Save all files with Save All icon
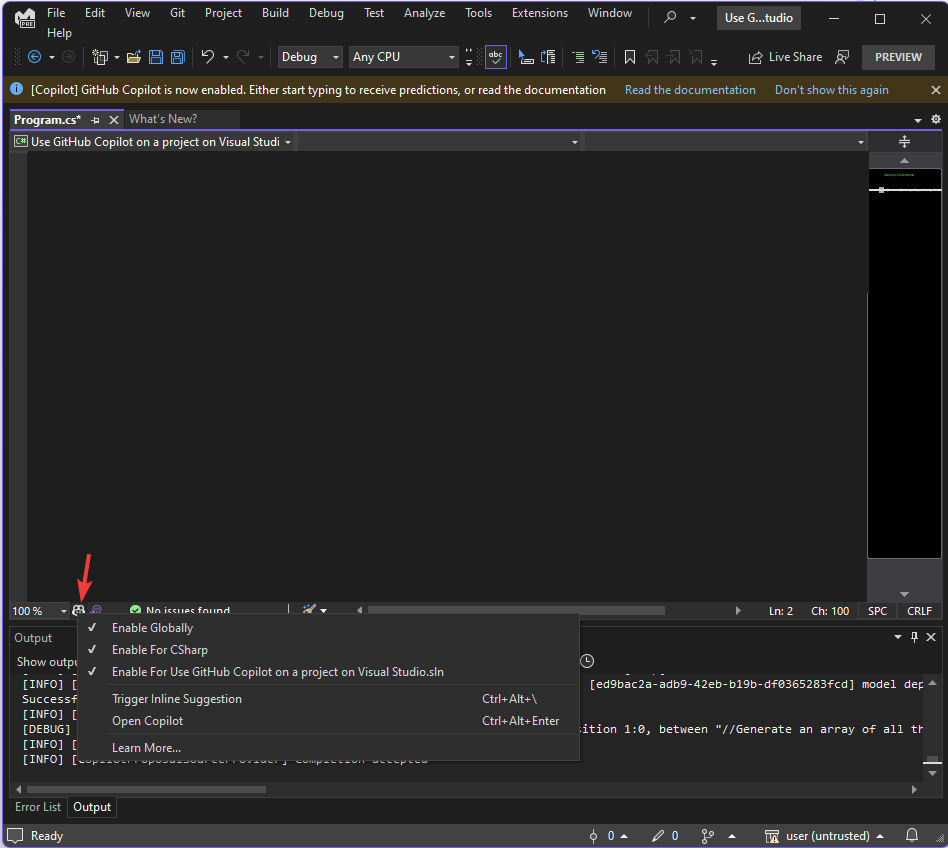The width and height of the screenshot is (948, 848). pos(177,57)
